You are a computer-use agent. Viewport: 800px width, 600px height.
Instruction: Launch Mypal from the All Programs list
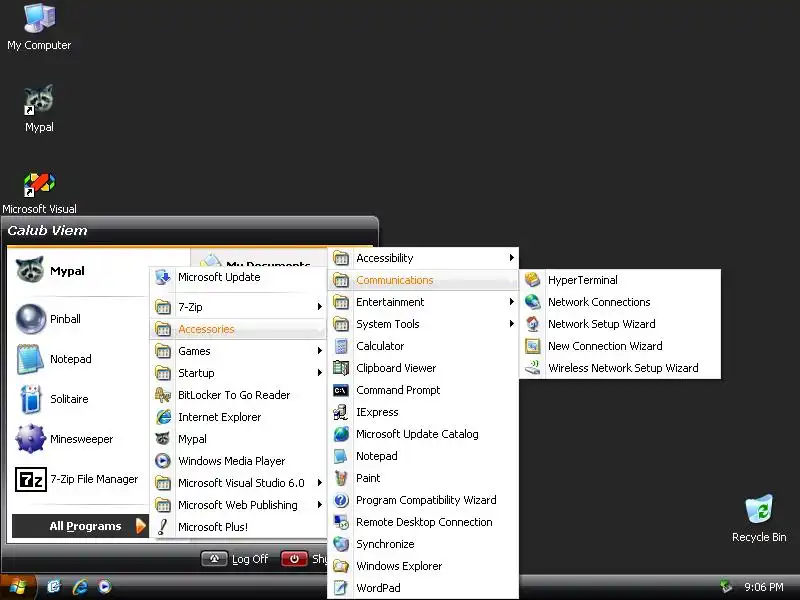[x=238, y=439]
